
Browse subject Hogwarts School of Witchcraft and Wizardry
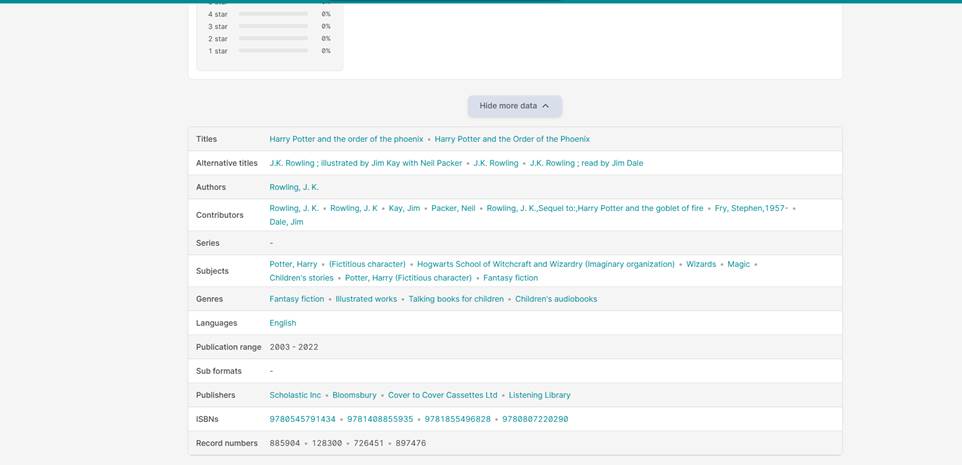(x=545, y=264)
